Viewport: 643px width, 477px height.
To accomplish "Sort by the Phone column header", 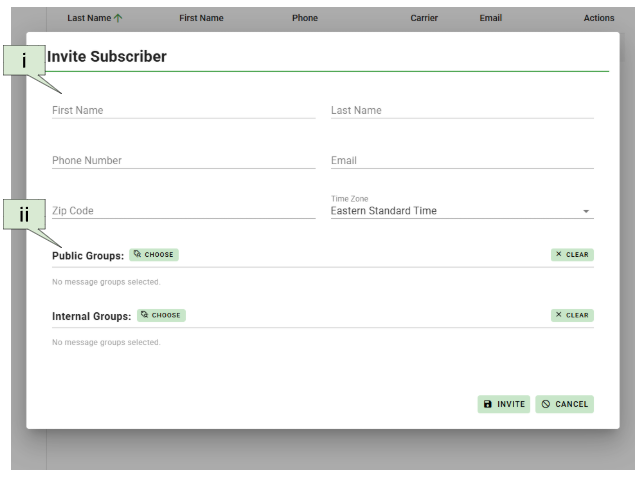I will click(x=304, y=18).
